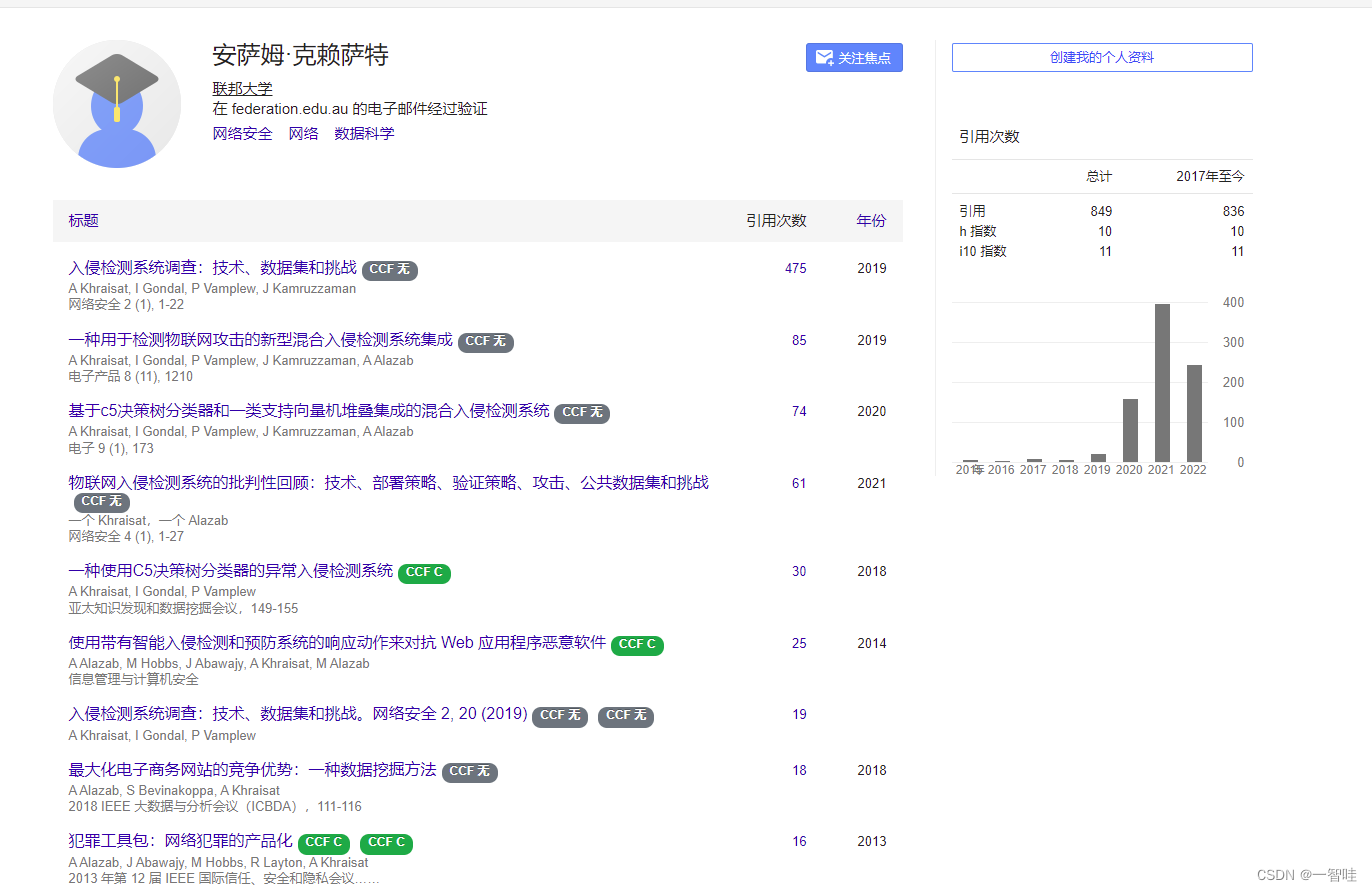1372x891 pixels.
Task: Open paper 一种用于检测物联网攻击的新型混合入侵检测系统集成
Action: pos(260,340)
